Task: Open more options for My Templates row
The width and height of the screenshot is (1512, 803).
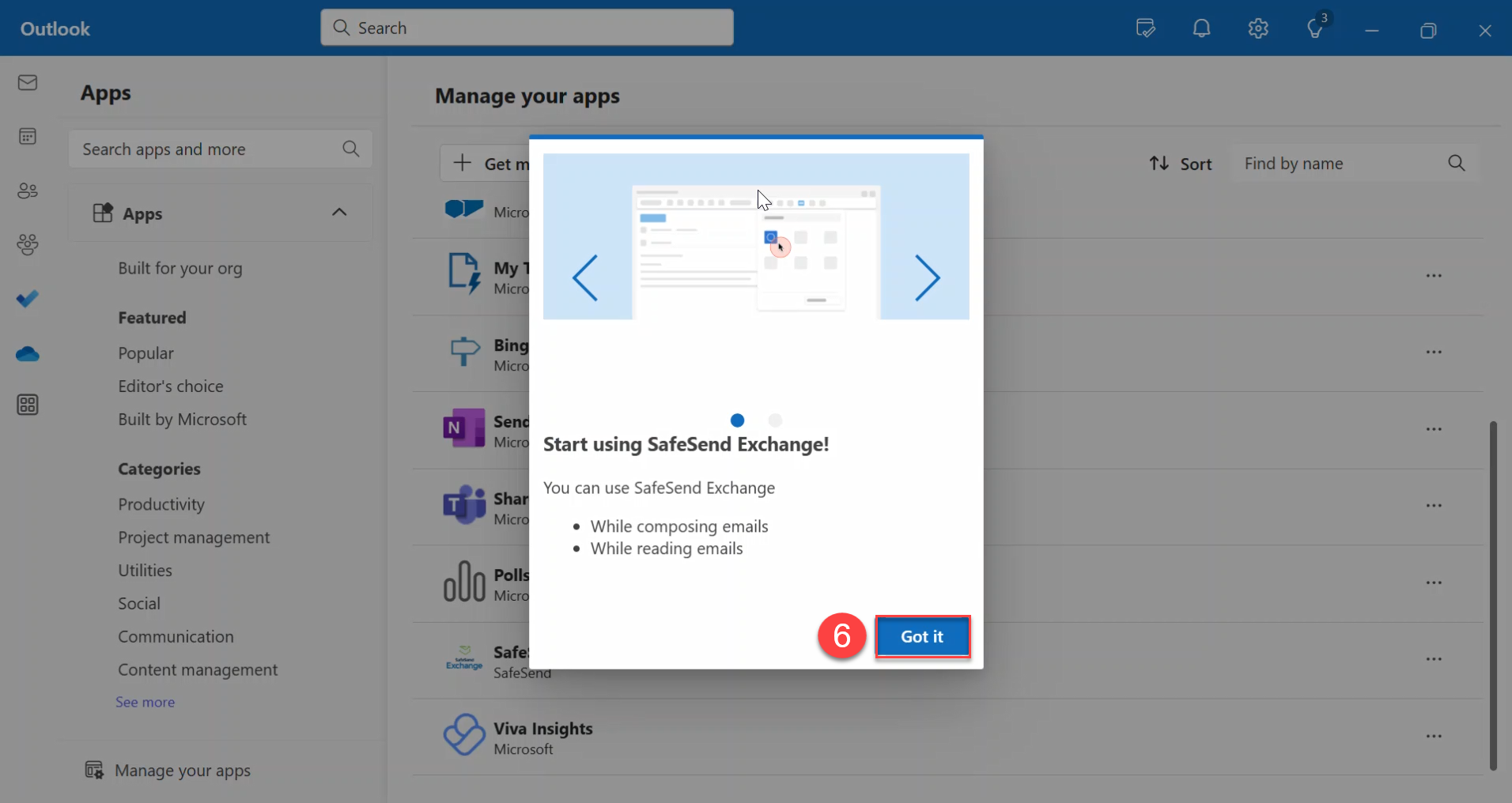Action: (x=1434, y=276)
